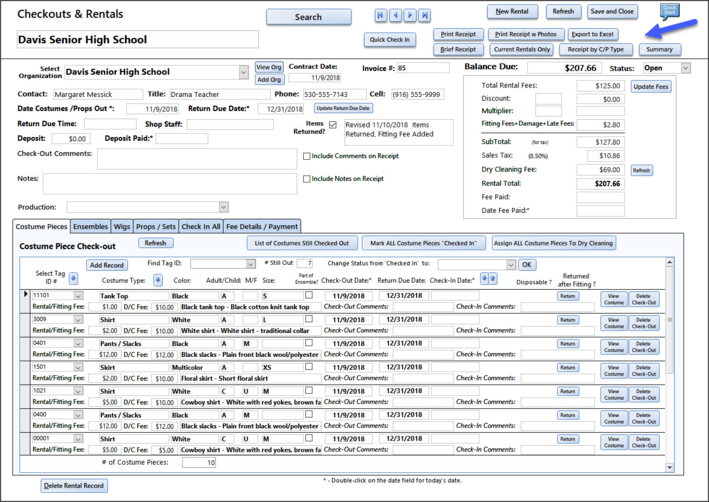This screenshot has height=502, width=709.
Task: Open the Status dropdown
Action: pos(685,69)
